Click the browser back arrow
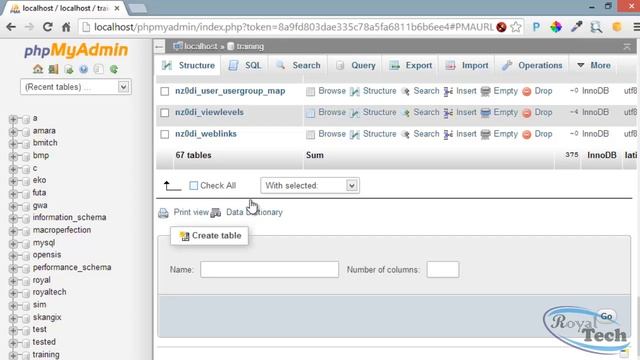The height and width of the screenshot is (360, 640). click(x=11, y=27)
